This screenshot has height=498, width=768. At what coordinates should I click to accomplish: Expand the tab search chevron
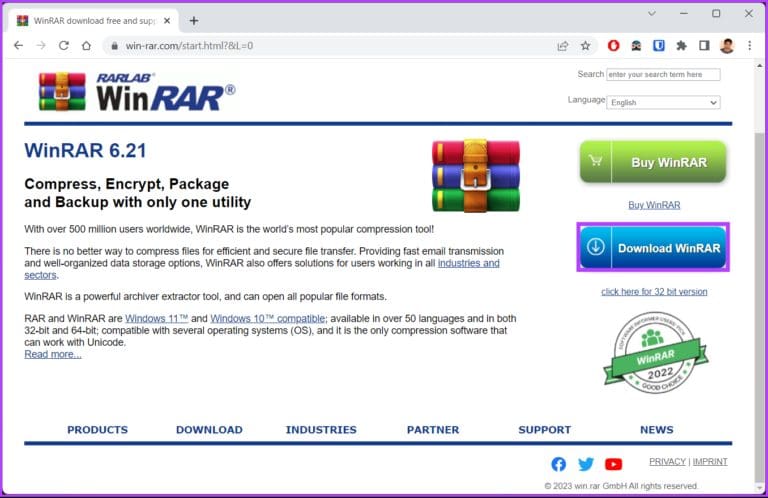coord(651,14)
